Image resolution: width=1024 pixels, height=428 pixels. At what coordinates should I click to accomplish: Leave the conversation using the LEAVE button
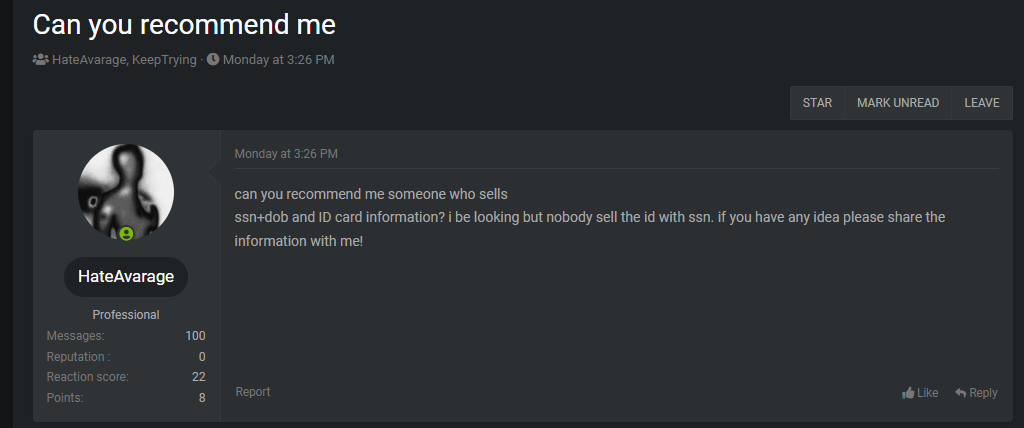982,103
